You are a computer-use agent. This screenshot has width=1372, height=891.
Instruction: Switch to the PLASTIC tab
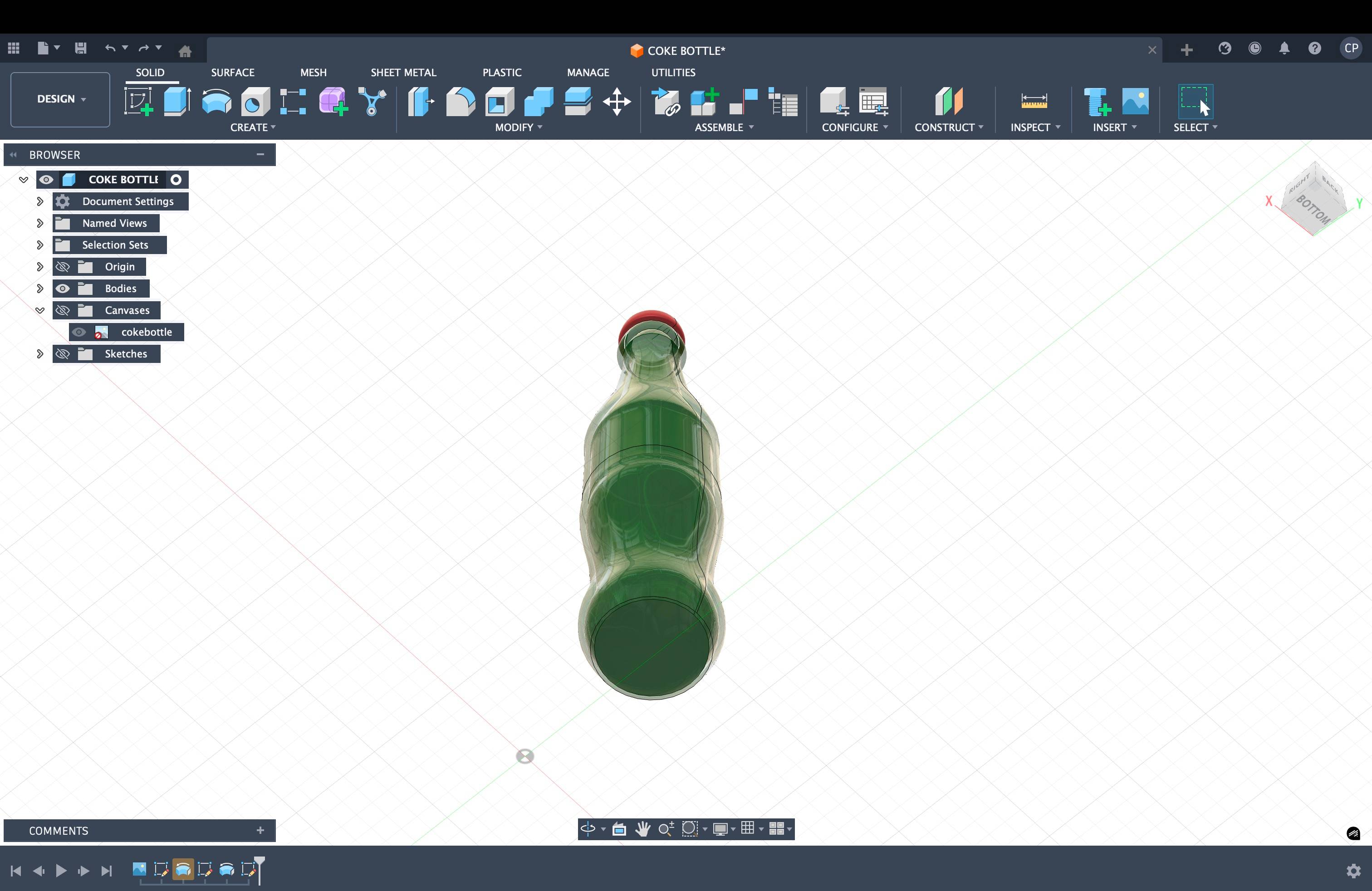point(502,73)
